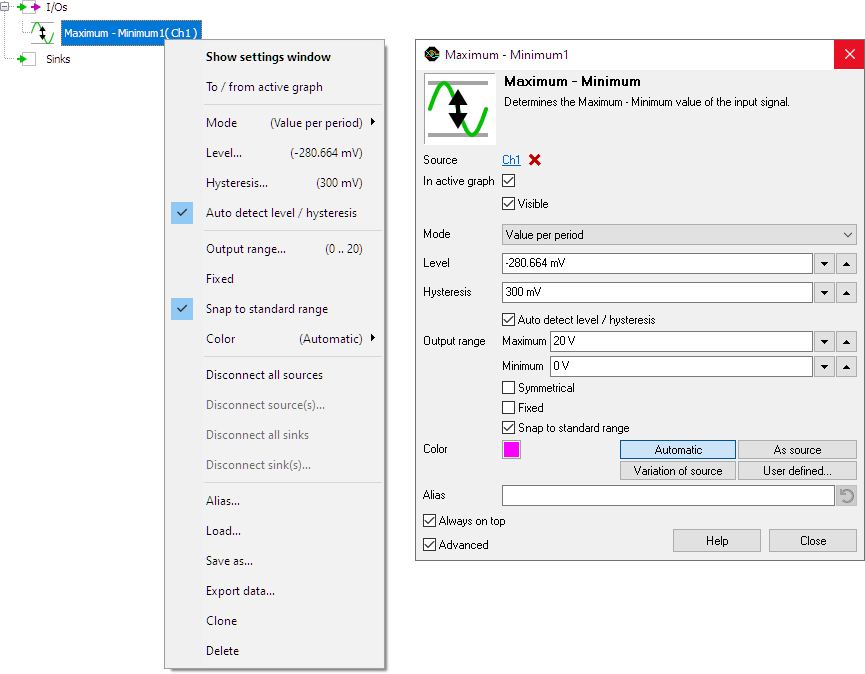The image size is (865, 674).
Task: Select the Sinks tree item
Action: pos(58,59)
